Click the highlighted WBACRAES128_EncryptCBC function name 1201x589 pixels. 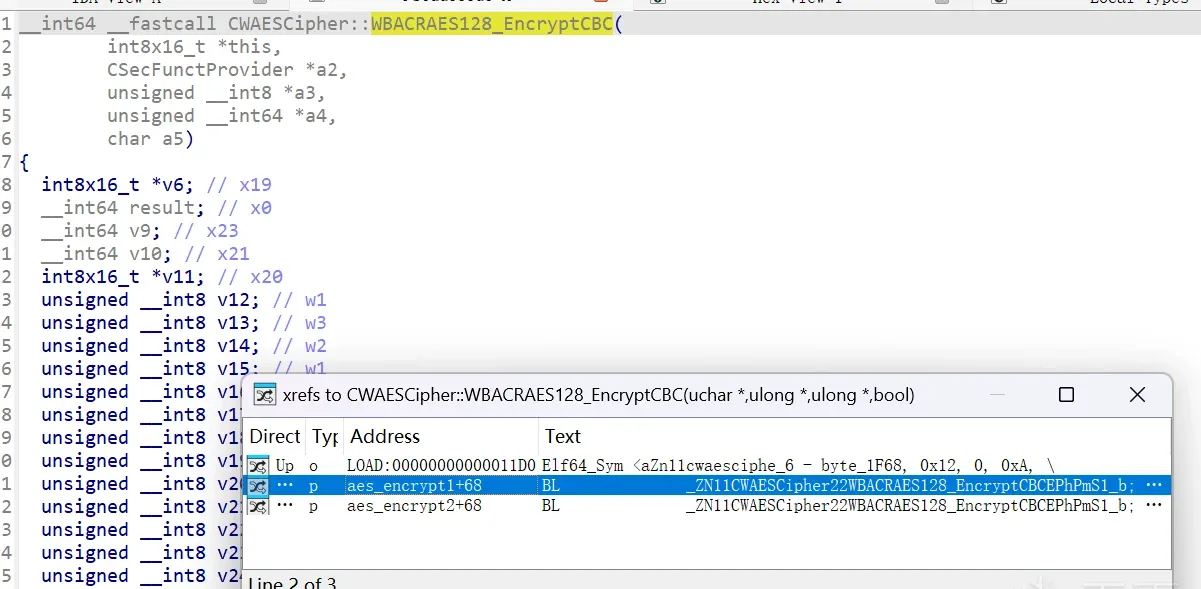492,24
